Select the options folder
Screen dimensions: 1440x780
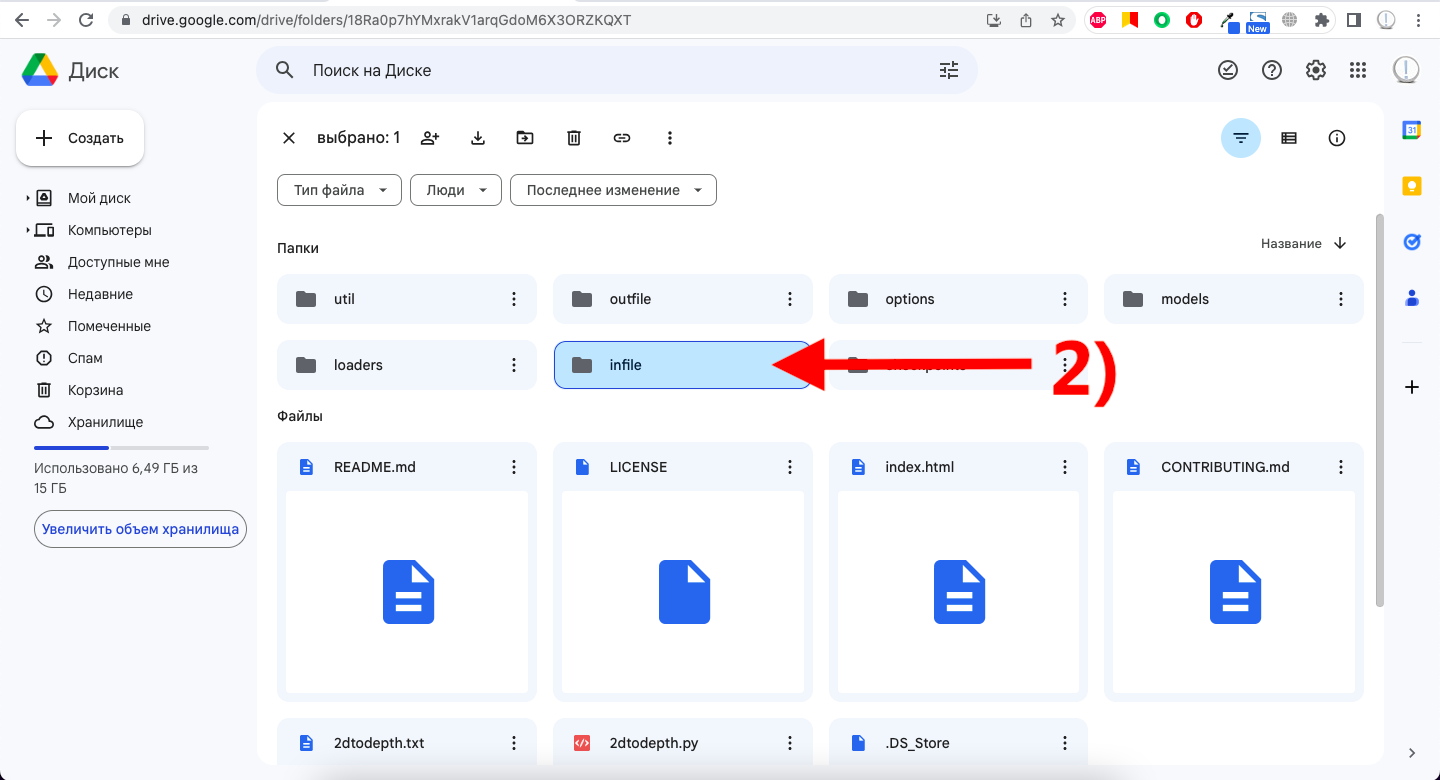[958, 299]
